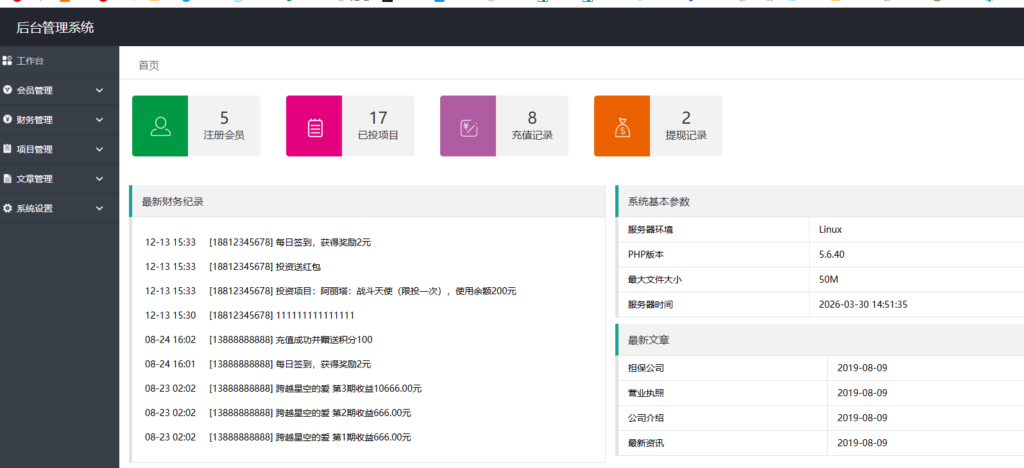
Task: Click the 最新文章 panel header
Action: pyautogui.click(x=820, y=340)
